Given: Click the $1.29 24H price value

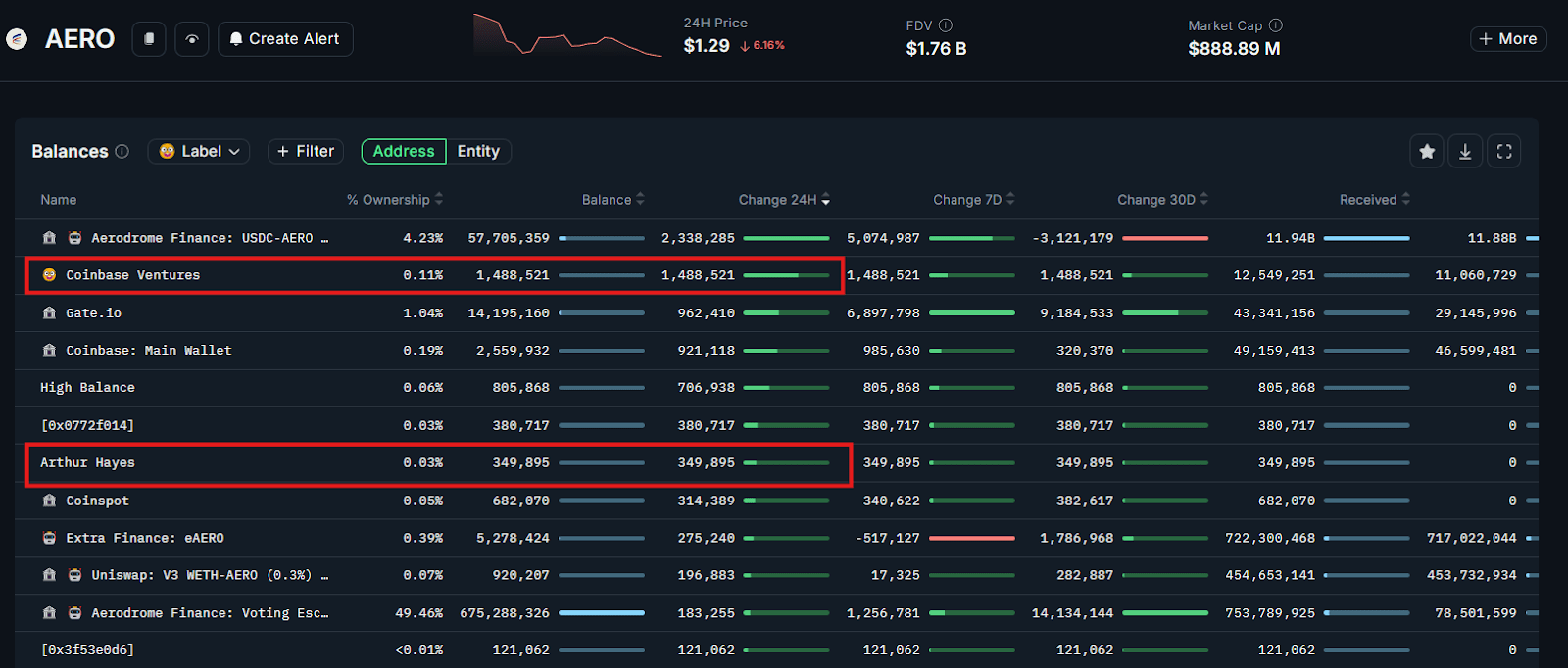Looking at the screenshot, I should 707,46.
